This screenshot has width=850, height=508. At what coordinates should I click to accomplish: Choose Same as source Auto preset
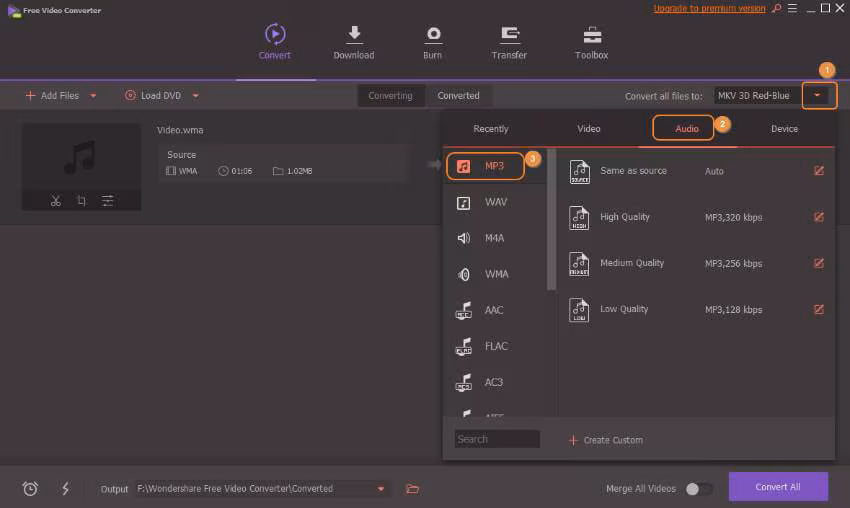(x=696, y=171)
